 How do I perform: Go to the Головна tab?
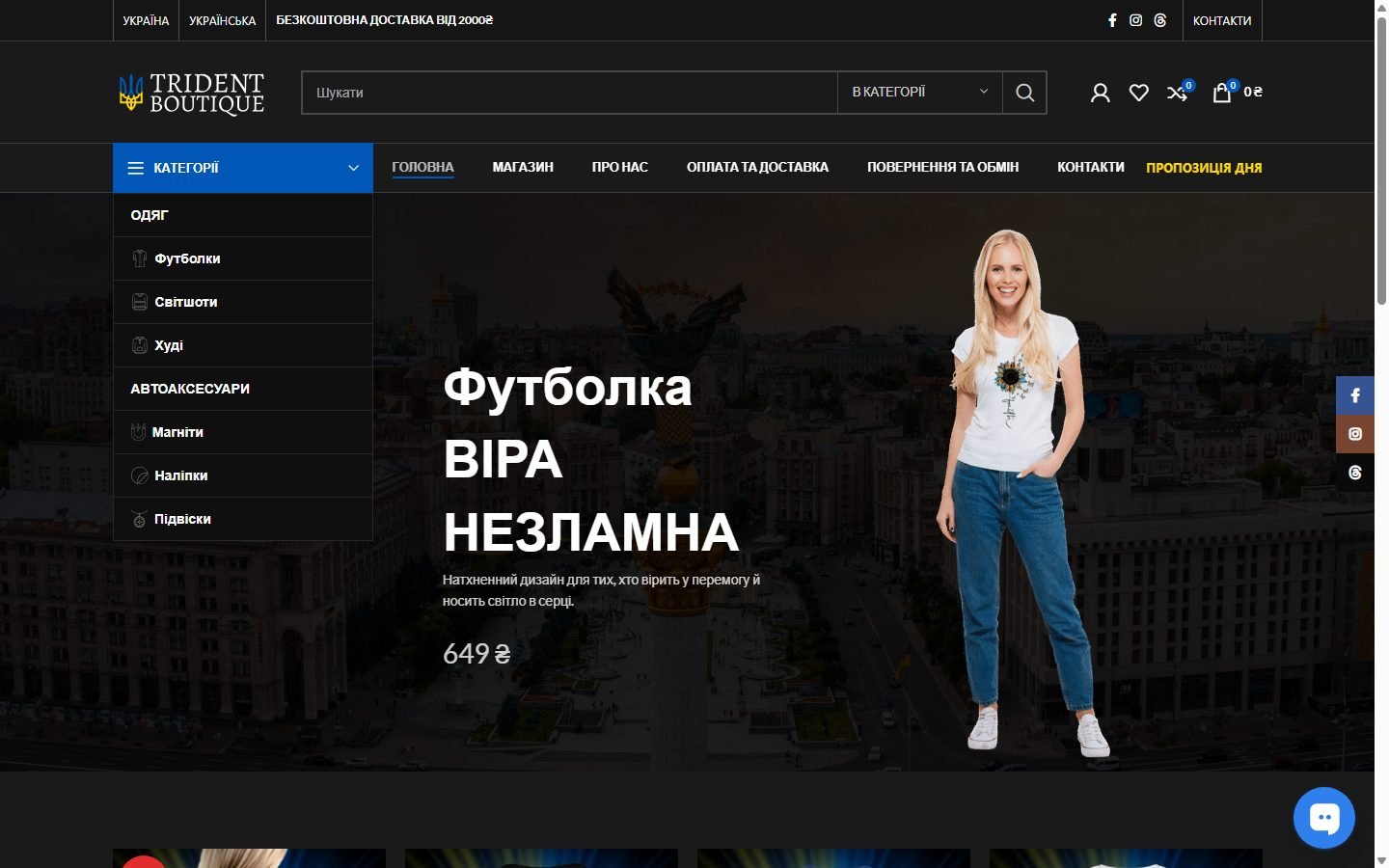pos(422,167)
